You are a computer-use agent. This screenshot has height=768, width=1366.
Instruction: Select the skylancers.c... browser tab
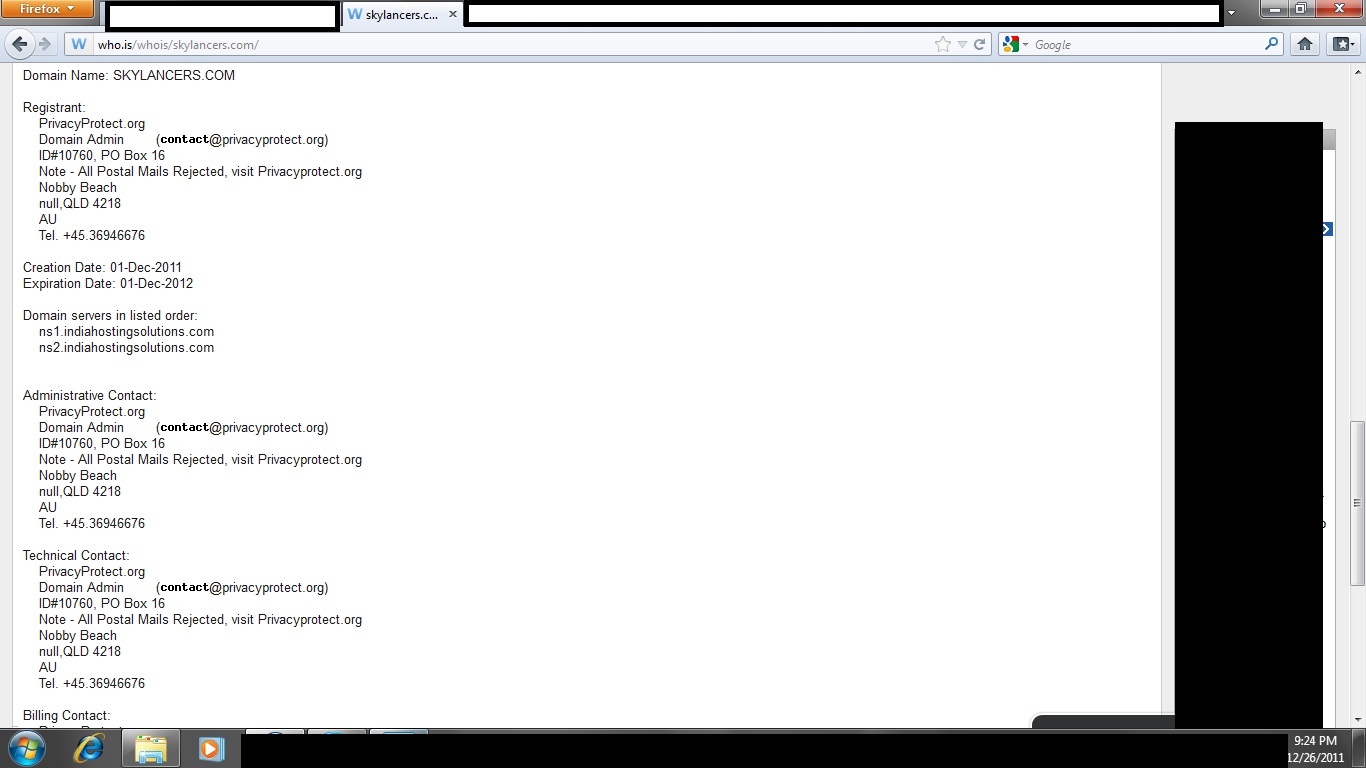click(x=402, y=15)
